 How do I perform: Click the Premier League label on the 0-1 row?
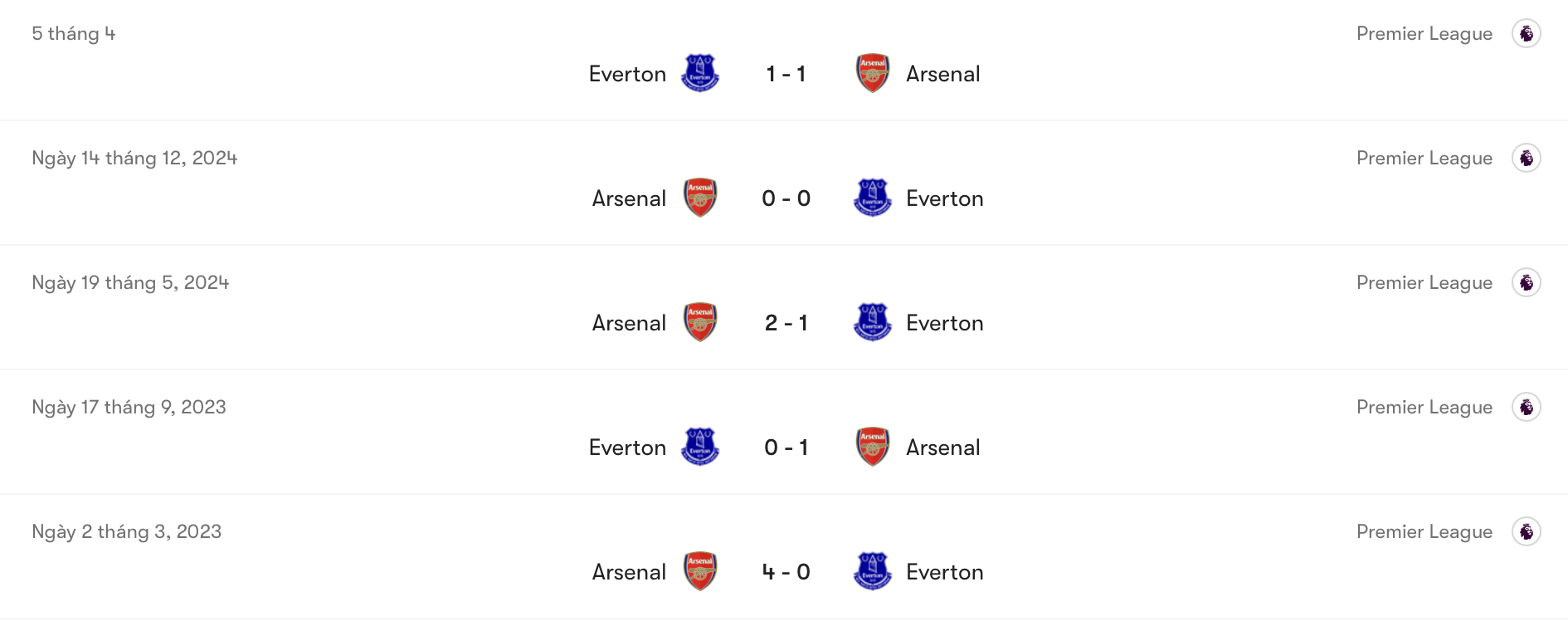click(x=1424, y=407)
